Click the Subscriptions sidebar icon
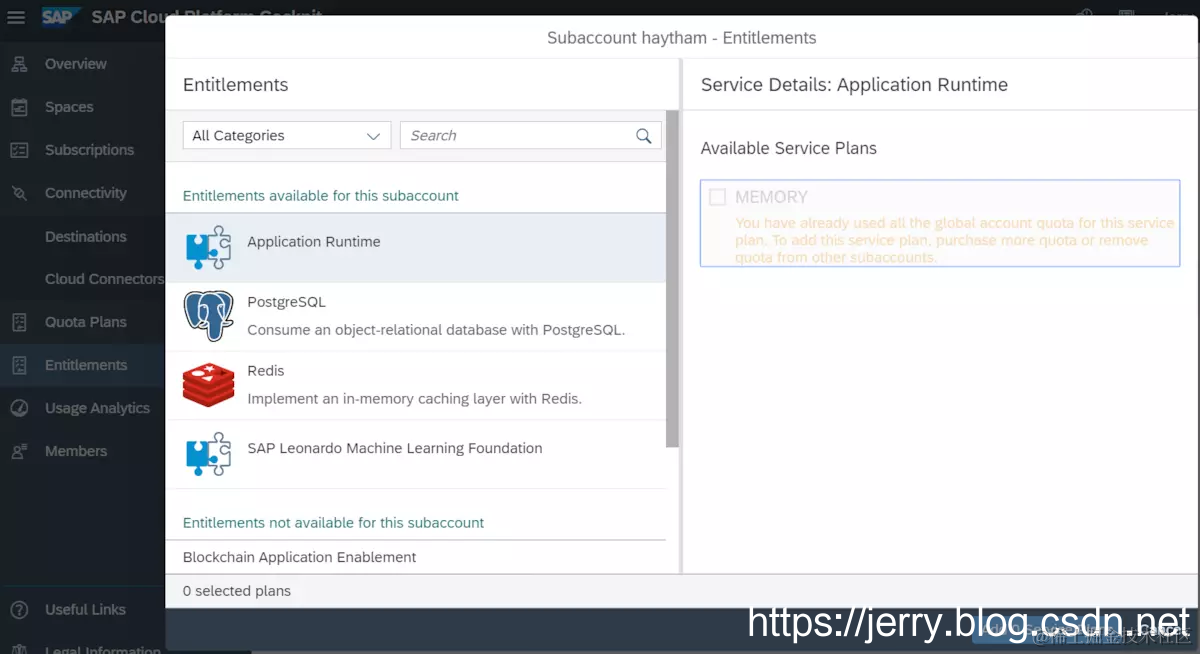This screenshot has width=1200, height=654. pos(19,150)
